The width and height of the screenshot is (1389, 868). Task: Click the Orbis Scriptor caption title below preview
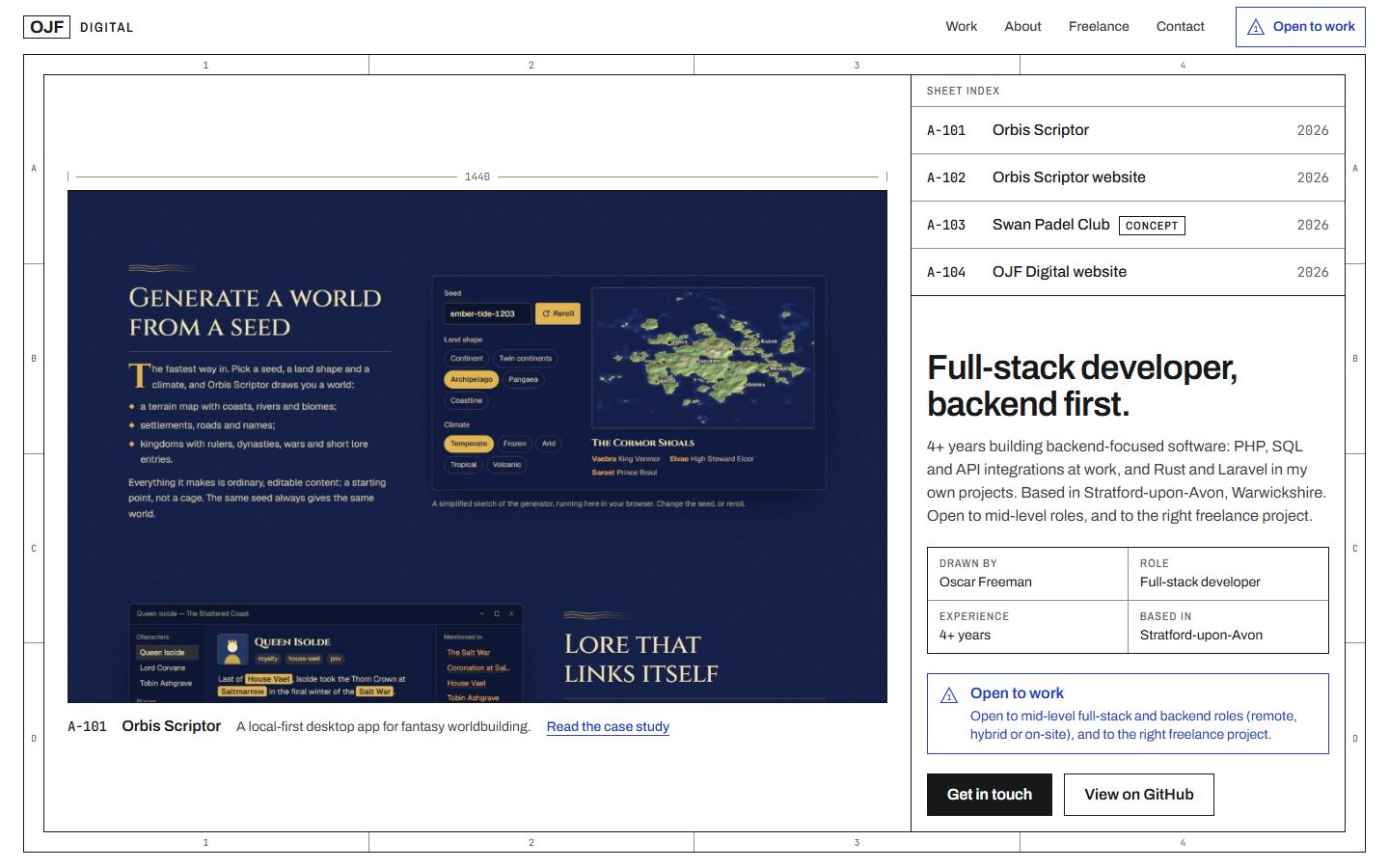(x=172, y=726)
